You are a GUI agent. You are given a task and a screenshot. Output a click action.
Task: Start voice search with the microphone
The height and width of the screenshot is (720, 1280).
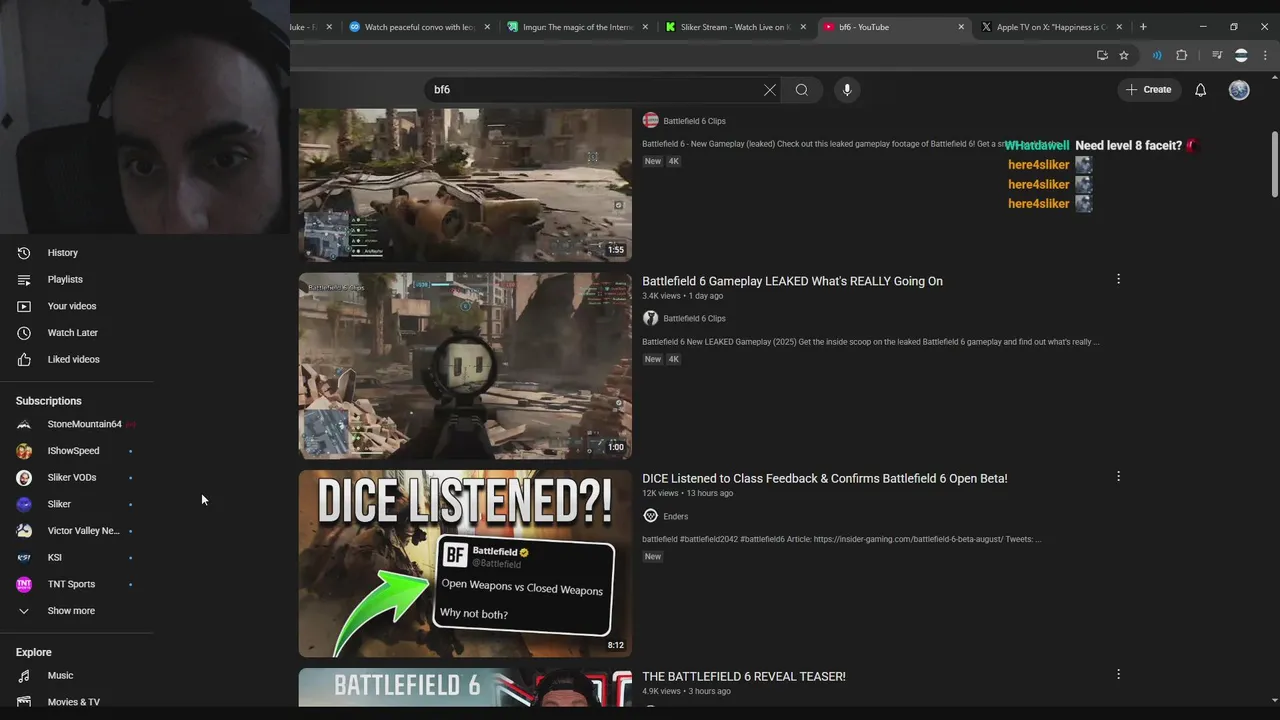point(847,90)
